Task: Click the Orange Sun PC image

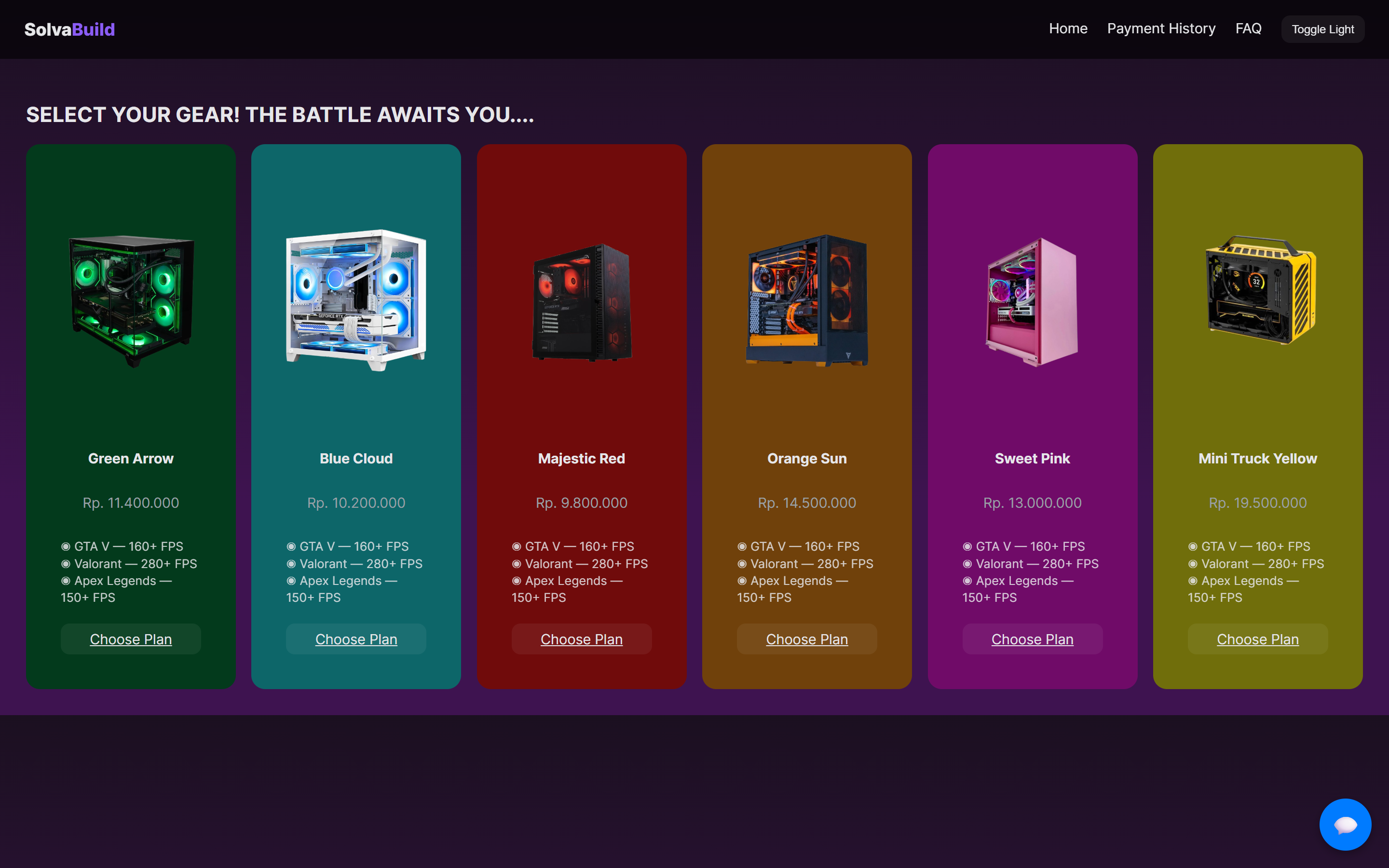Action: click(x=806, y=300)
